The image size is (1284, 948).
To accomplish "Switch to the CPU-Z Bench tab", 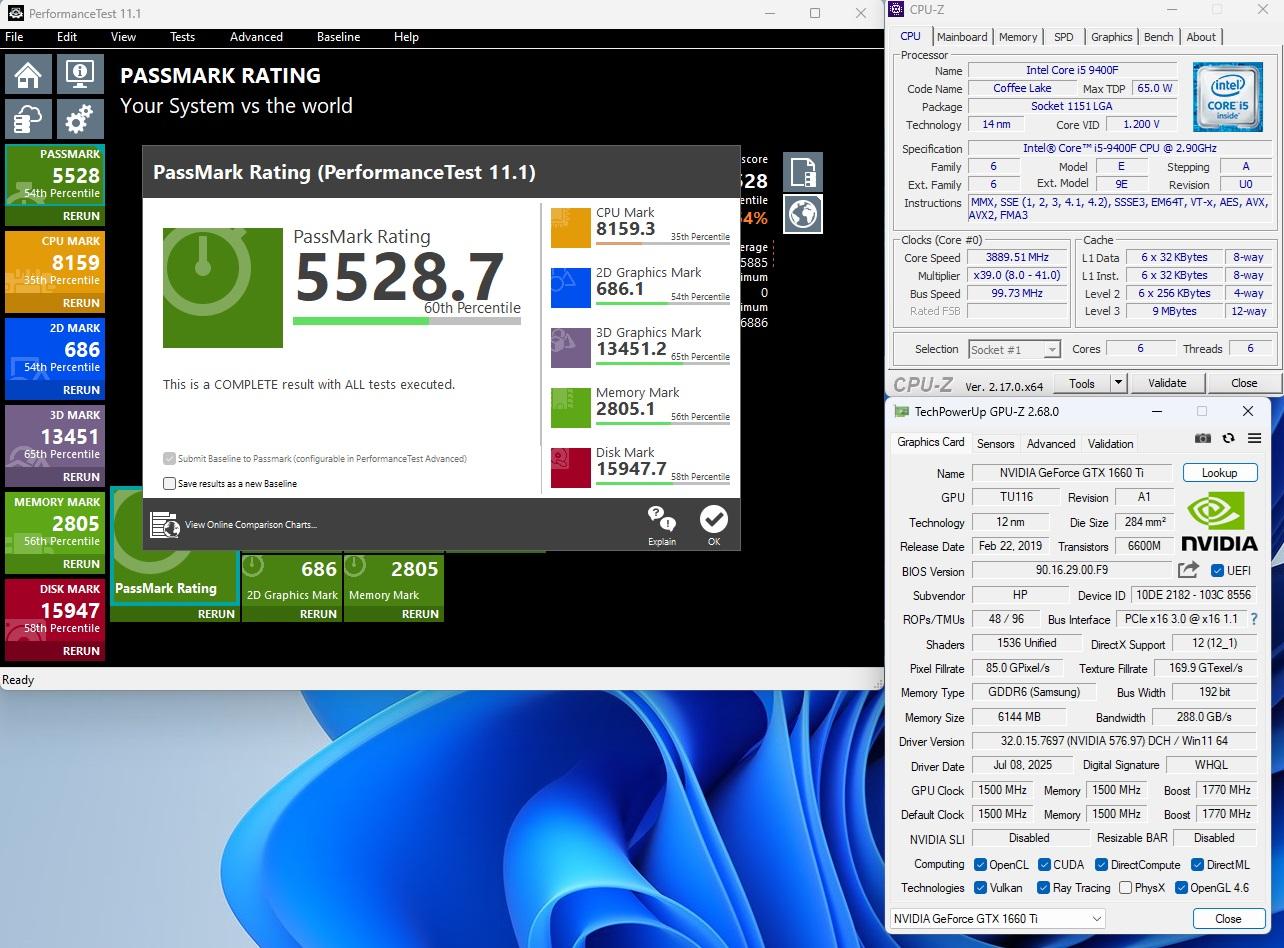I will (1158, 37).
